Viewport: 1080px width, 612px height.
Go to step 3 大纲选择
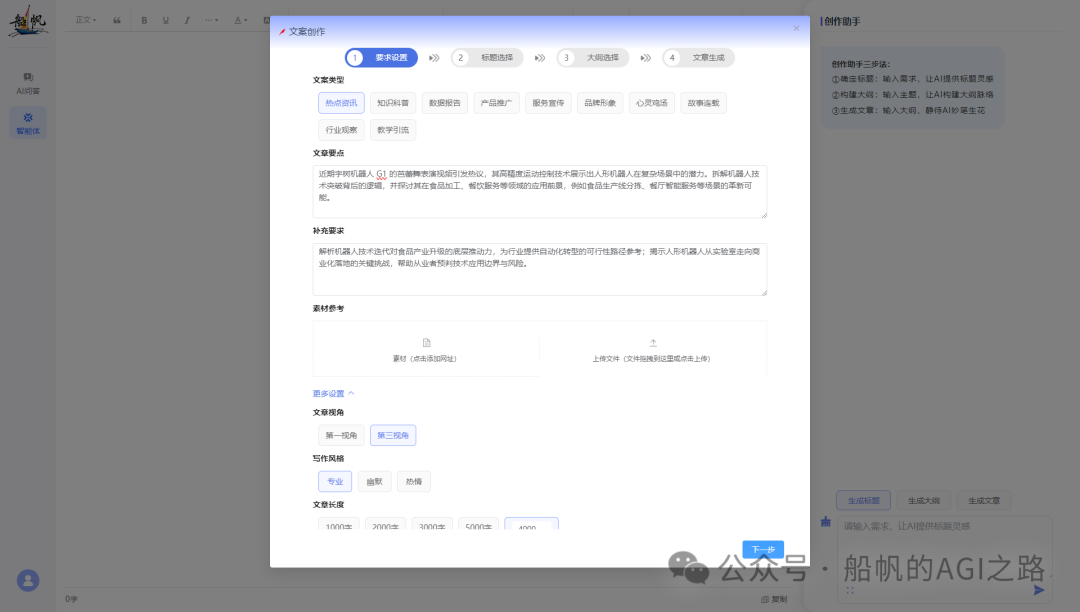tap(592, 58)
